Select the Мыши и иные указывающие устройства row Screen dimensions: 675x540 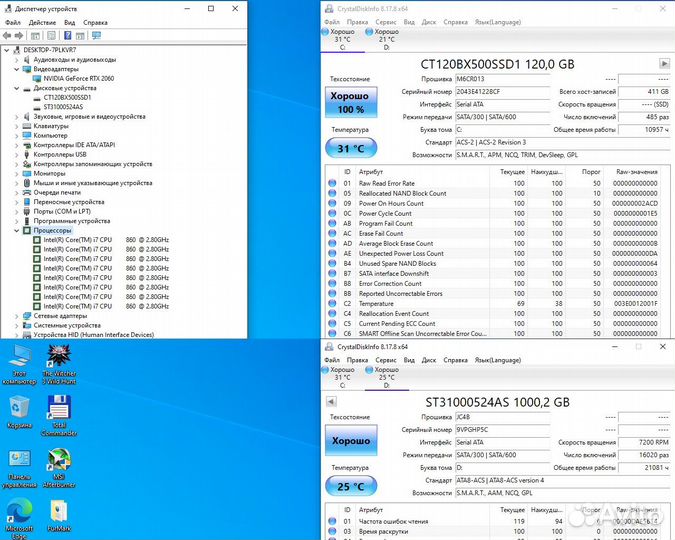pyautogui.click(x=93, y=183)
